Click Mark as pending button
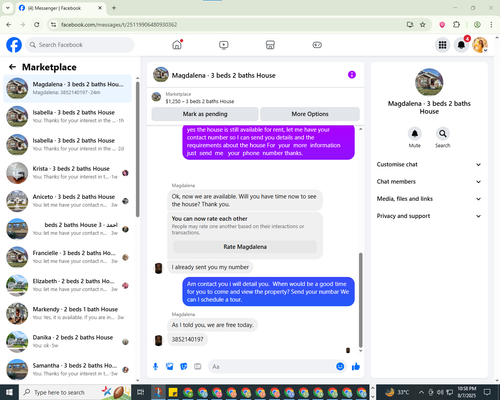Screen dimensions: 500x400 click(x=205, y=114)
